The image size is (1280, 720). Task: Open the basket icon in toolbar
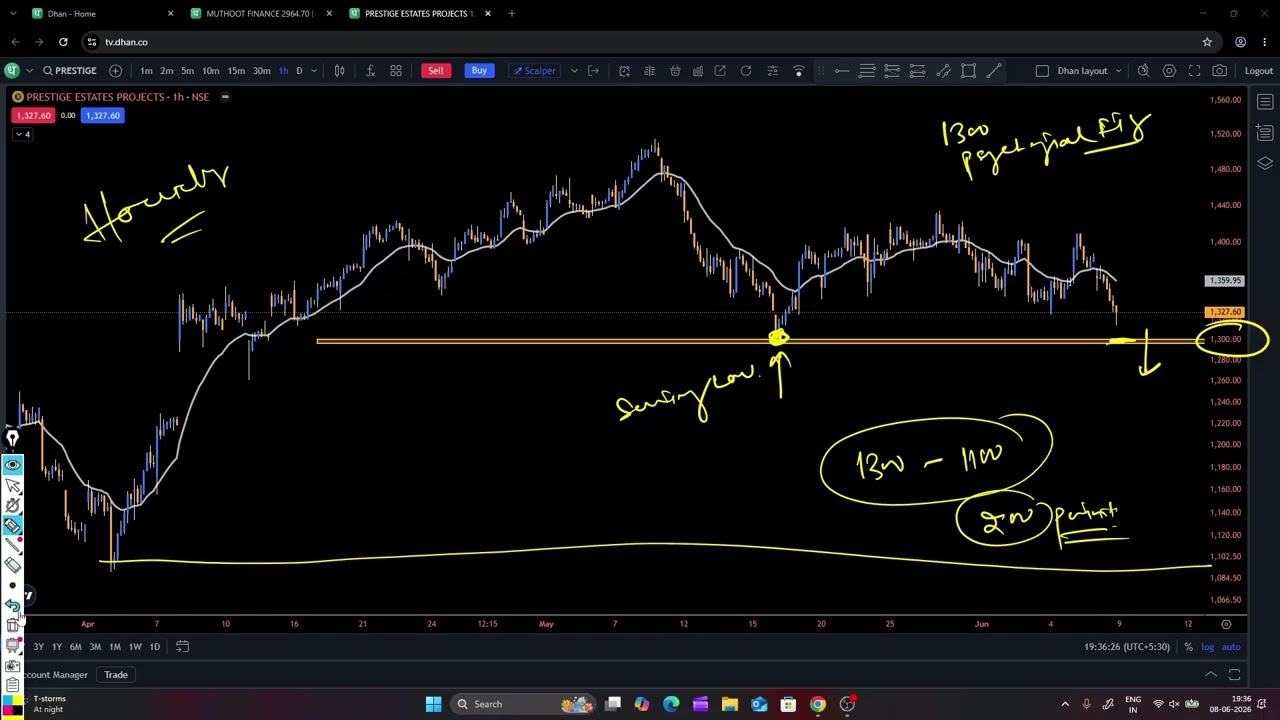[675, 71]
